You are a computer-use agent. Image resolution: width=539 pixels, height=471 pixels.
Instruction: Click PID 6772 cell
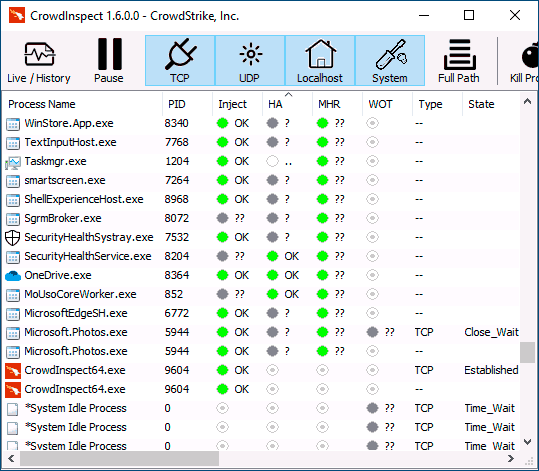177,313
